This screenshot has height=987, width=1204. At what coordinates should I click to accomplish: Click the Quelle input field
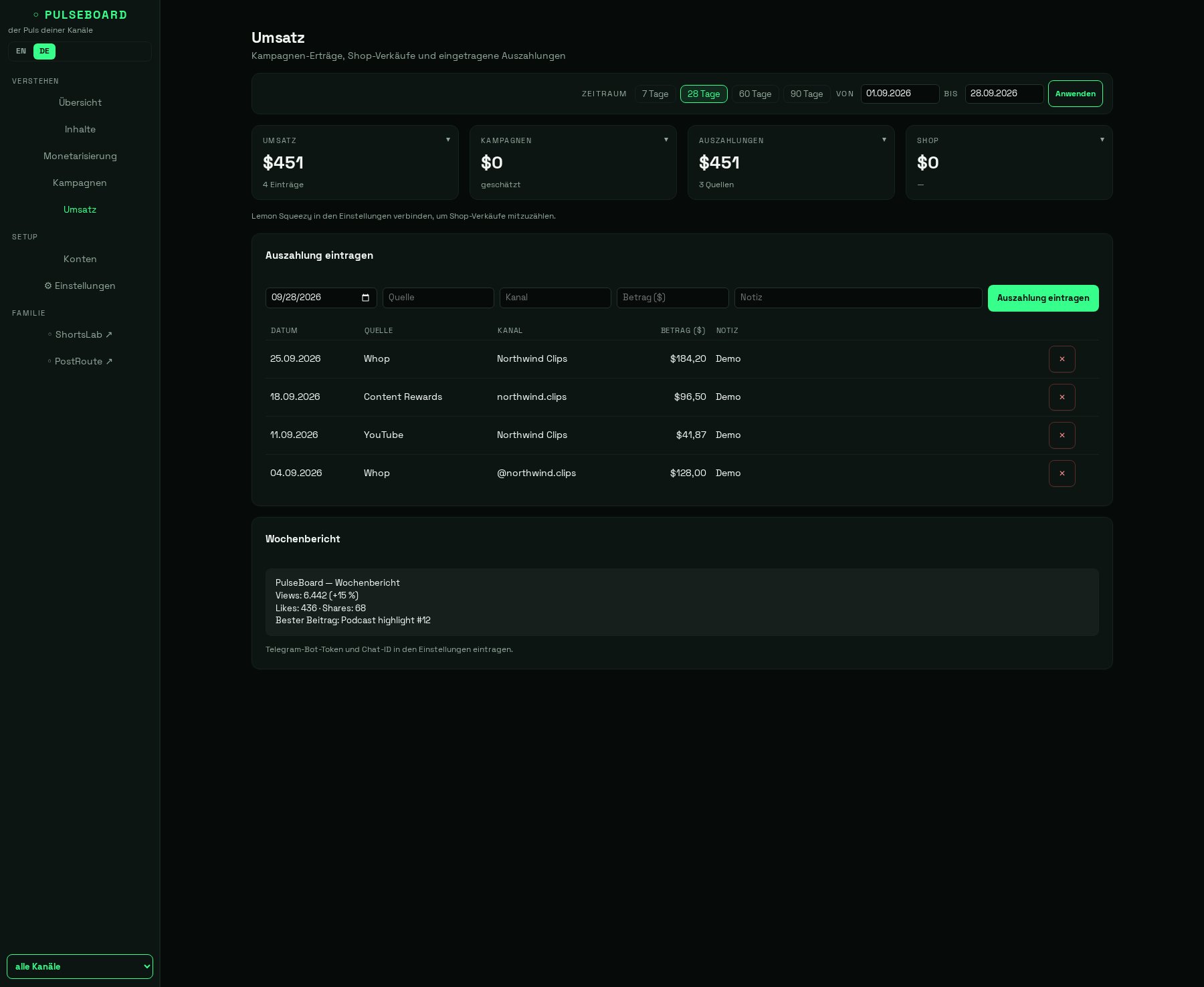point(438,298)
